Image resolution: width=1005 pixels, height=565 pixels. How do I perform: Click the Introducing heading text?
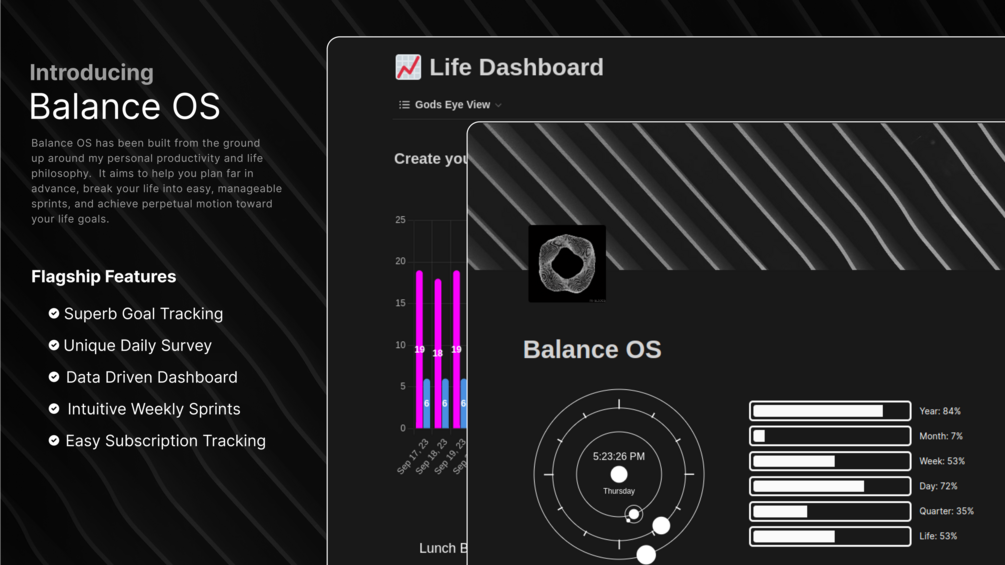[92, 72]
